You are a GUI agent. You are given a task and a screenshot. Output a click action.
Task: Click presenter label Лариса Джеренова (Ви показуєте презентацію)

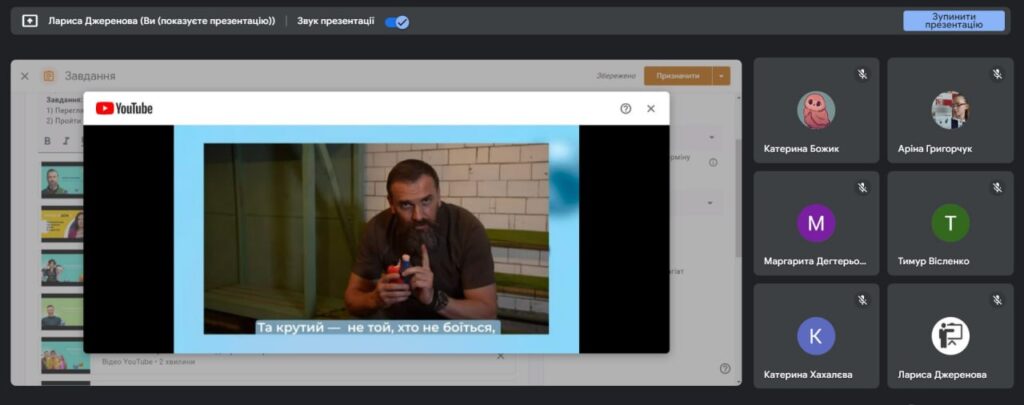coord(161,21)
